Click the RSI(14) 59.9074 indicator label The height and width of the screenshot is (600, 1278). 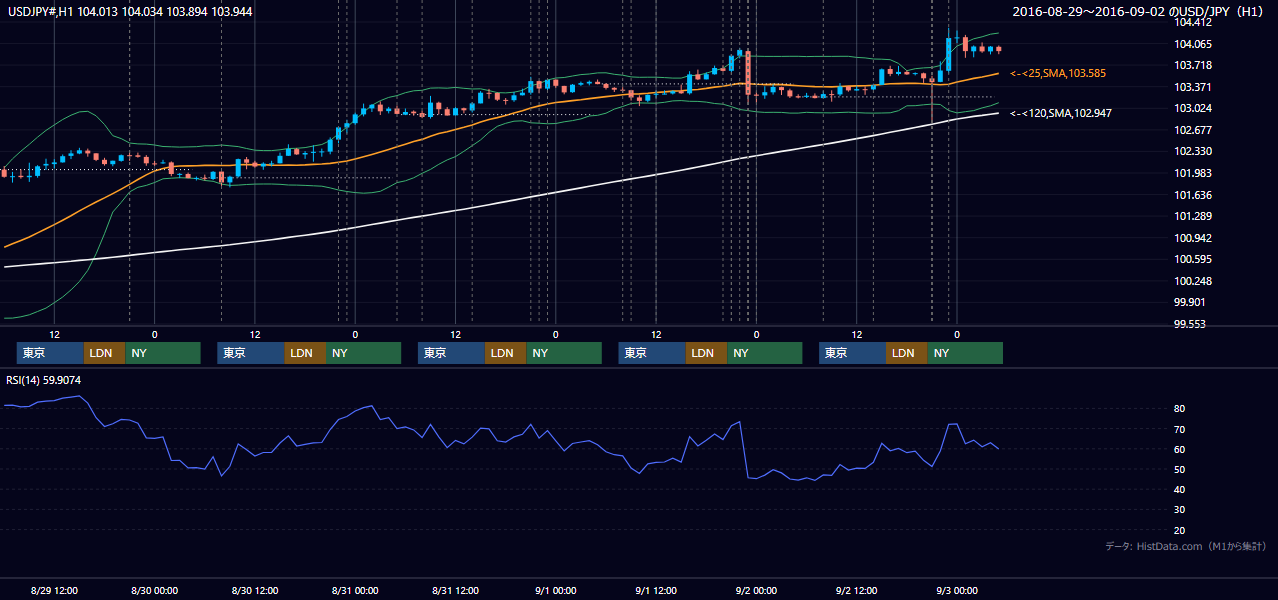point(44,380)
